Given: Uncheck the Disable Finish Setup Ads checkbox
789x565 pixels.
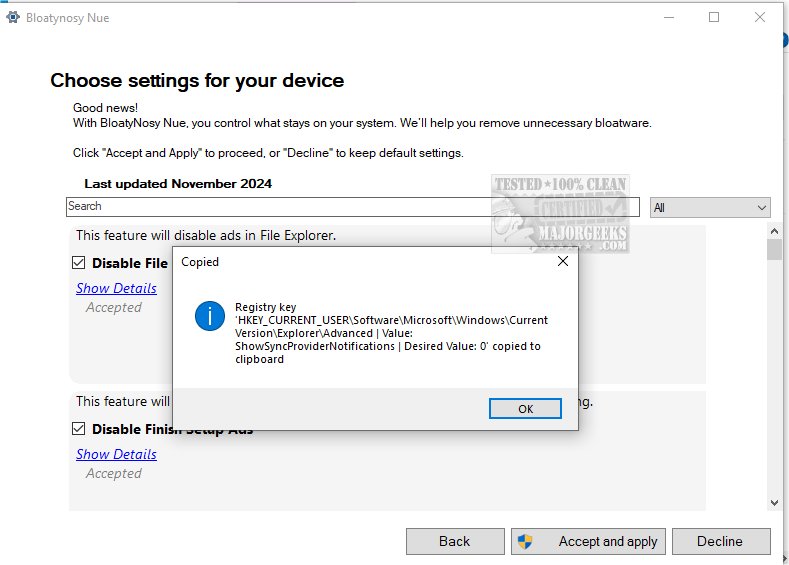Looking at the screenshot, I should click(79, 429).
